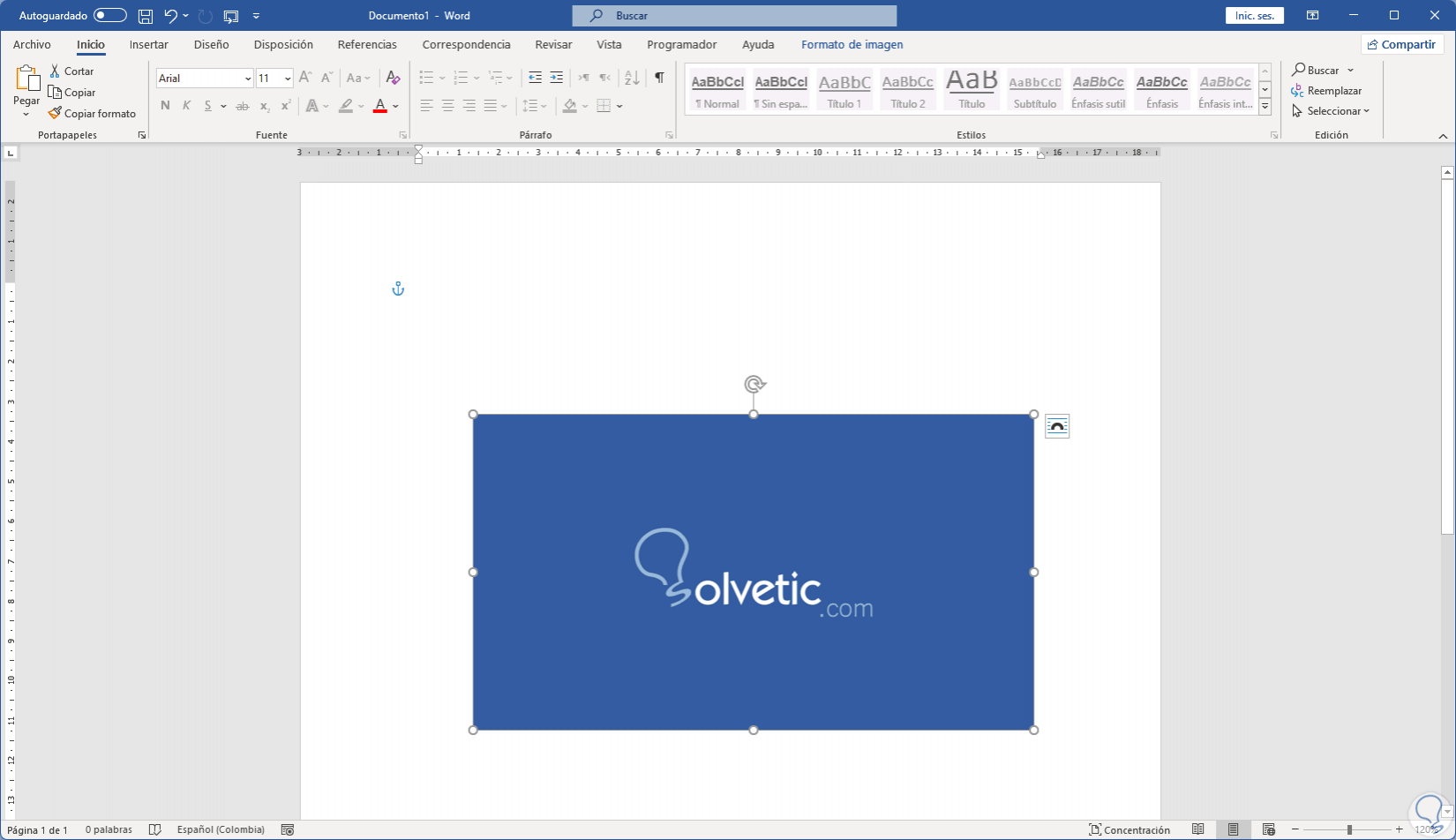1456x840 pixels.
Task: Click the Save icon in title bar
Action: pos(146,16)
